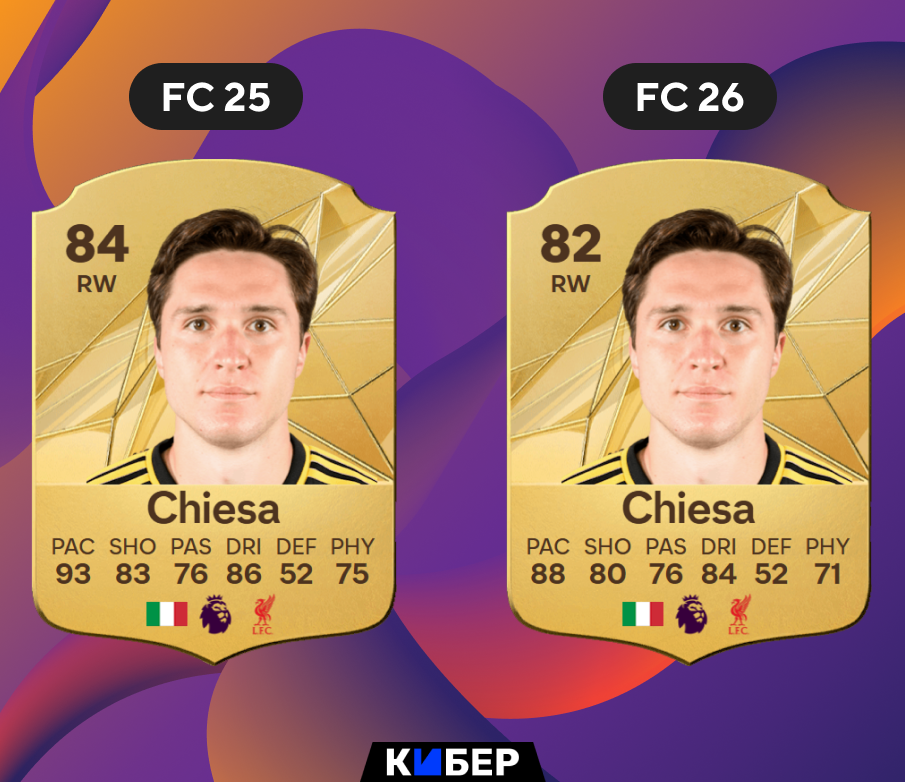Select the FC 26 label pill
Screen dimensions: 905x782
[x=690, y=96]
